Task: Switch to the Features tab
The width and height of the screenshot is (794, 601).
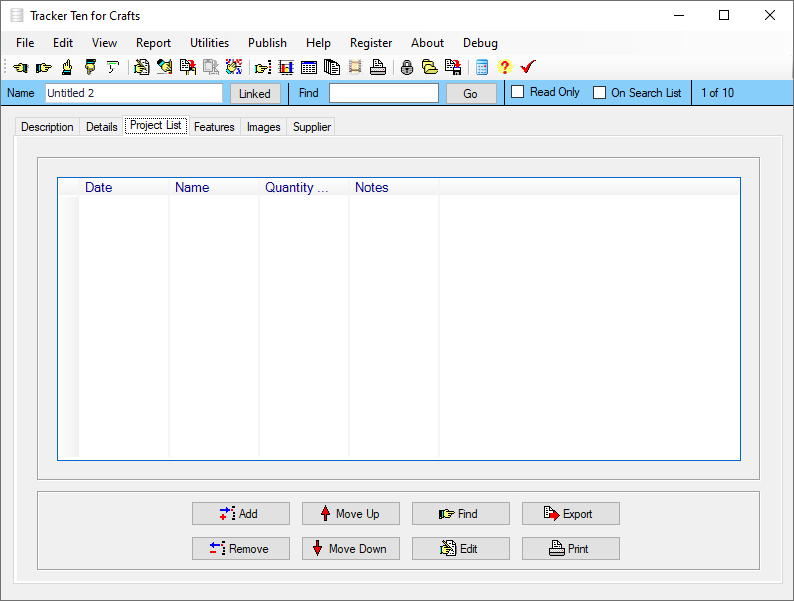Action: click(x=214, y=127)
